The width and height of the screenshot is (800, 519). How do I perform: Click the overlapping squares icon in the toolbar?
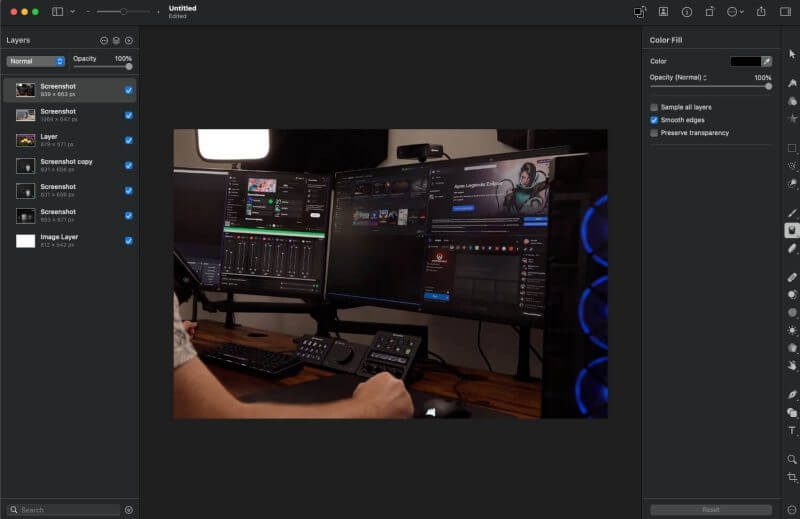point(639,12)
